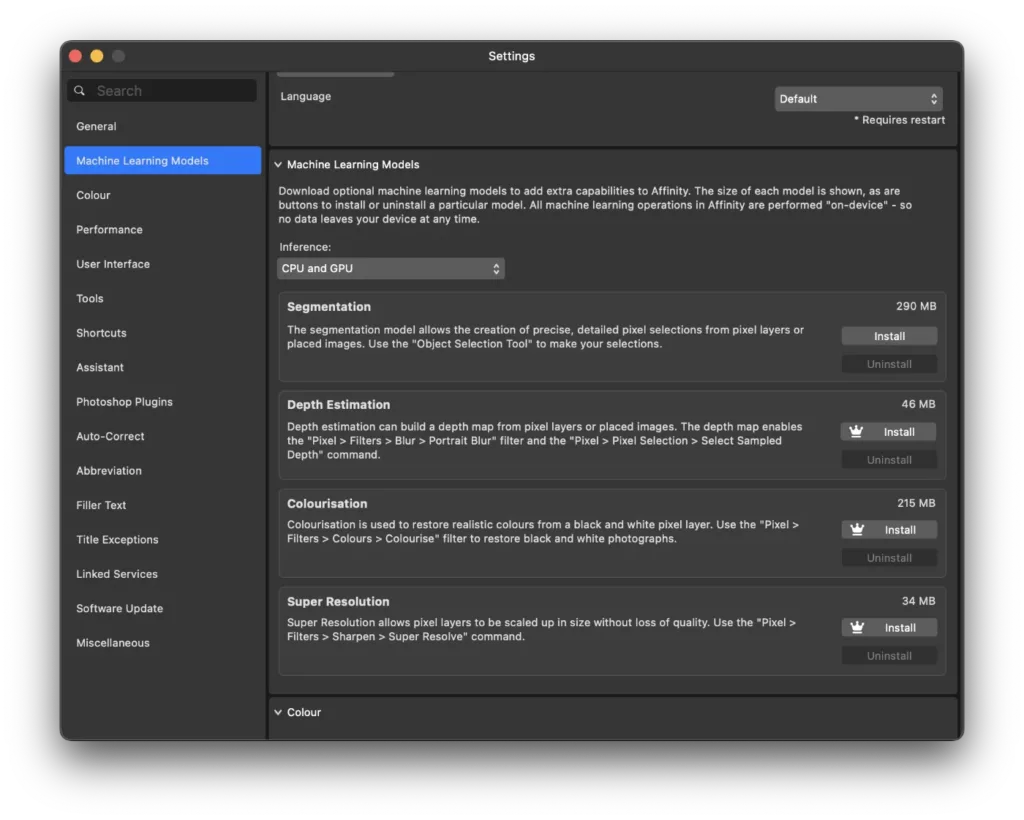The width and height of the screenshot is (1024, 820).
Task: Open Shortcuts settings
Action: (101, 333)
